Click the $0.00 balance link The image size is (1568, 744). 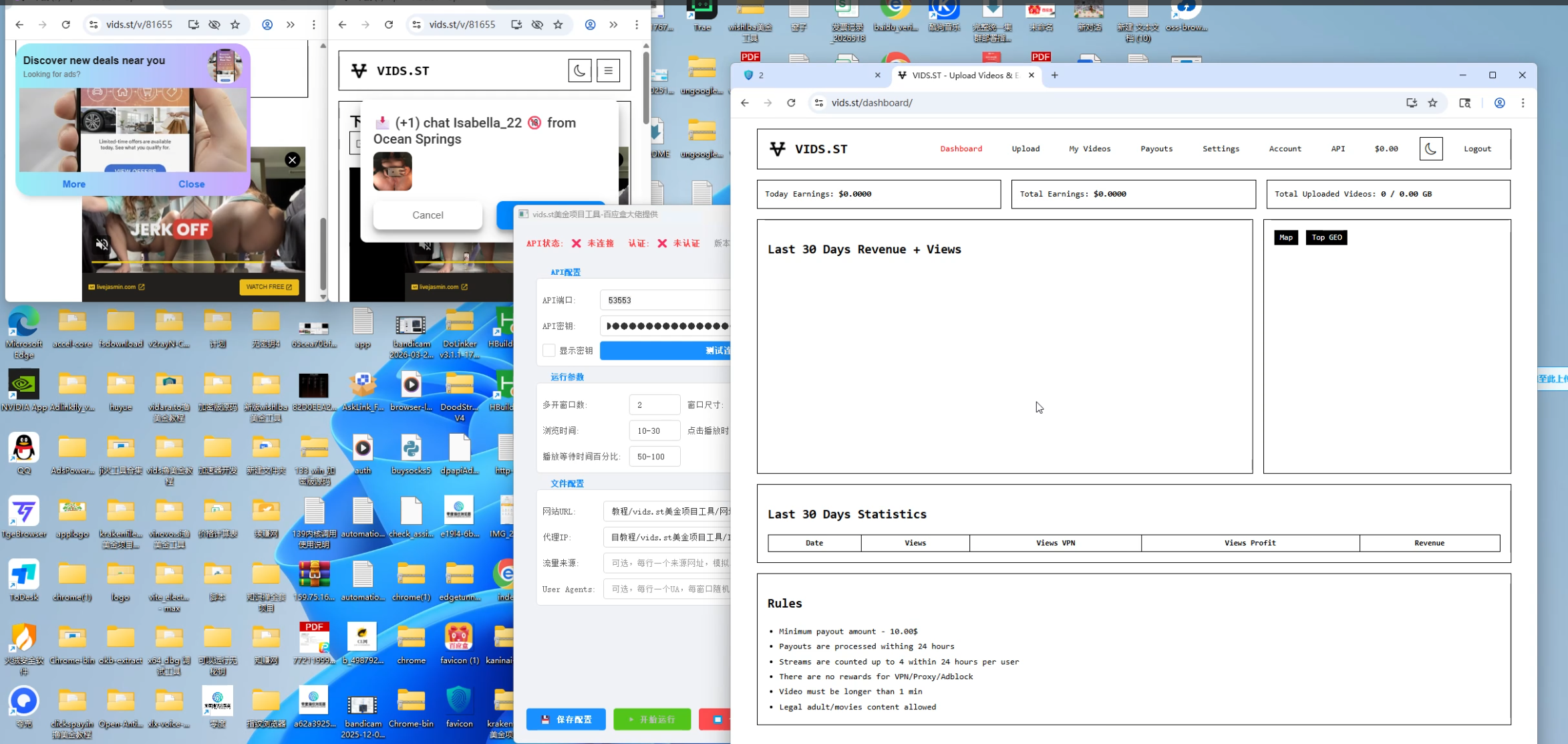pyautogui.click(x=1386, y=148)
